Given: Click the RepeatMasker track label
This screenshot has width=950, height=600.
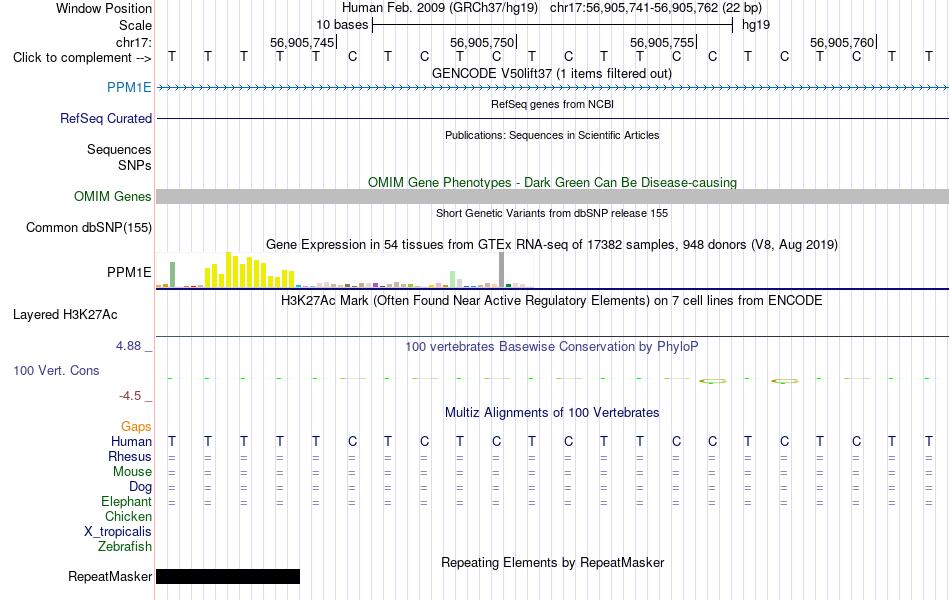Looking at the screenshot, I should (110, 576).
